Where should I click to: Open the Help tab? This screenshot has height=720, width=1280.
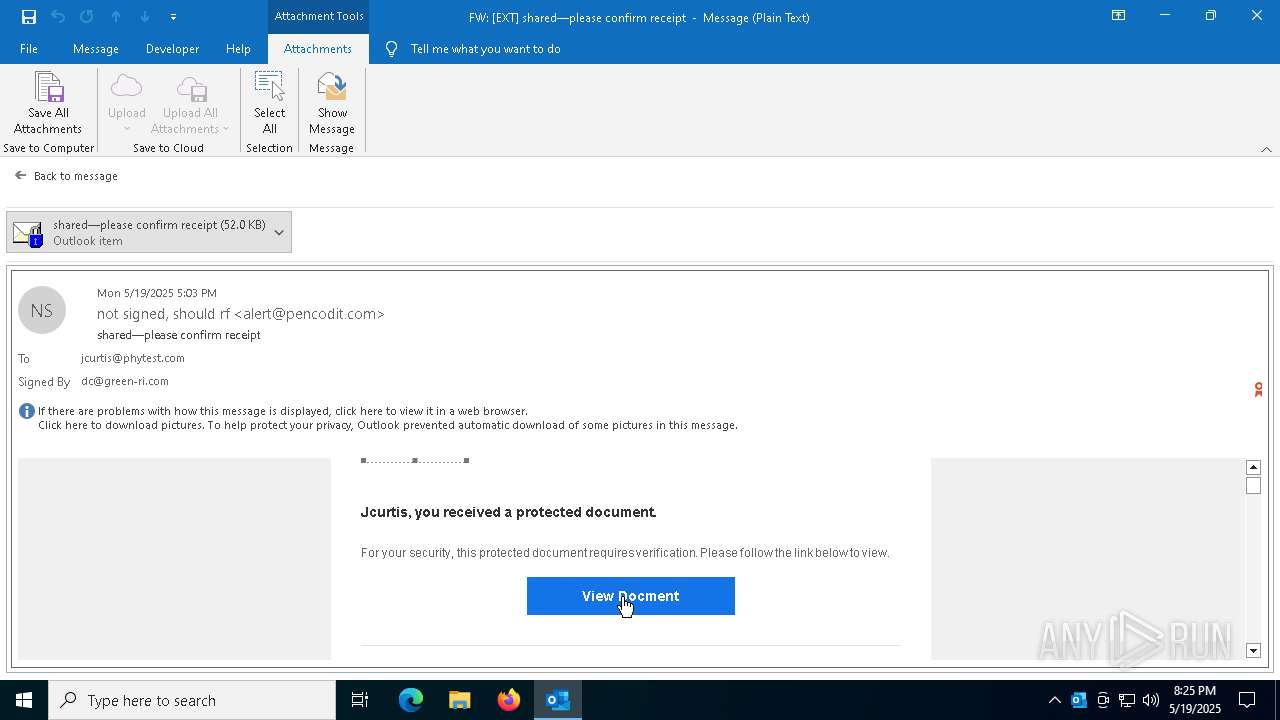tap(238, 49)
